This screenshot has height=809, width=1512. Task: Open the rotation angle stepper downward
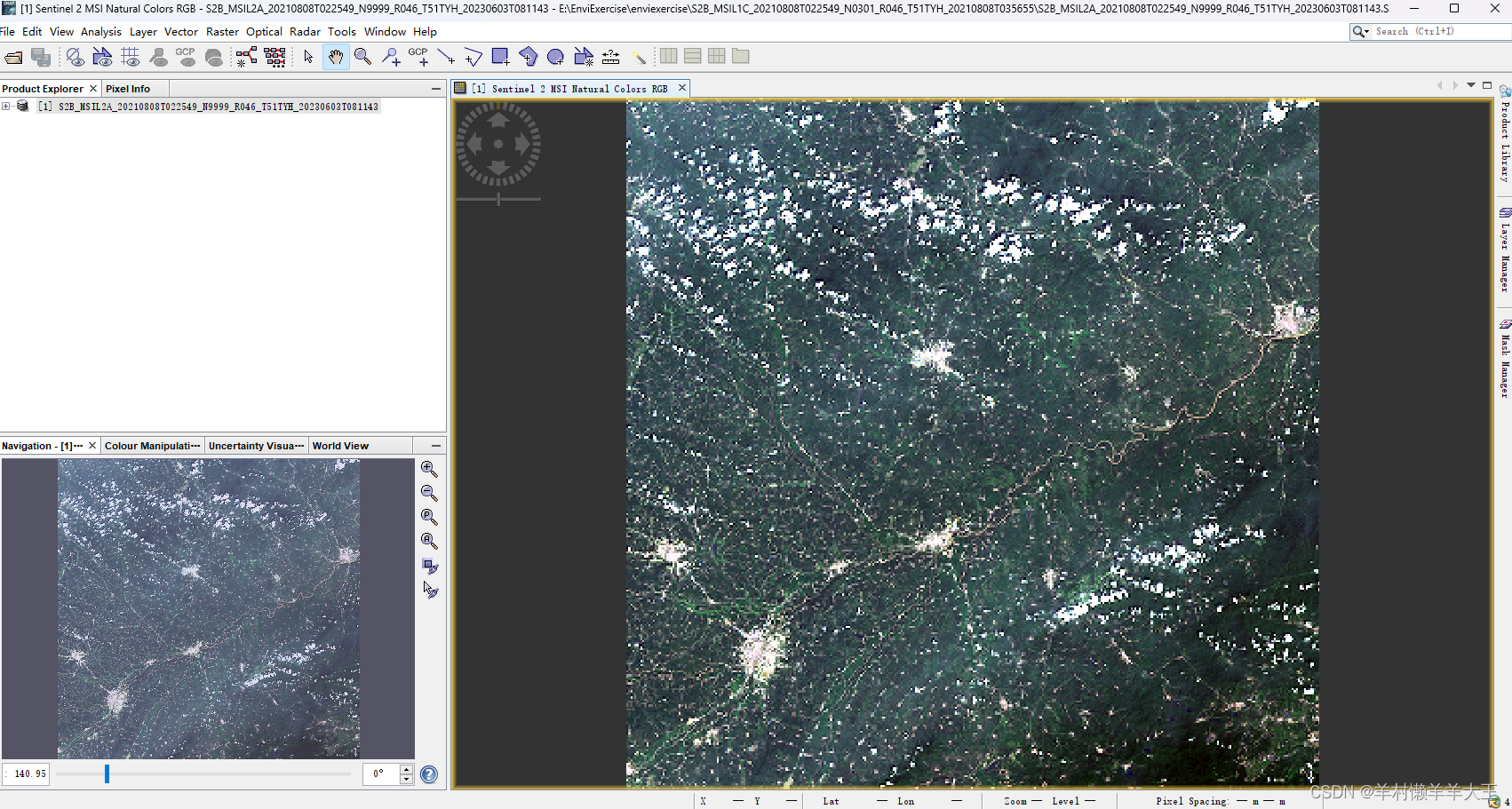406,779
